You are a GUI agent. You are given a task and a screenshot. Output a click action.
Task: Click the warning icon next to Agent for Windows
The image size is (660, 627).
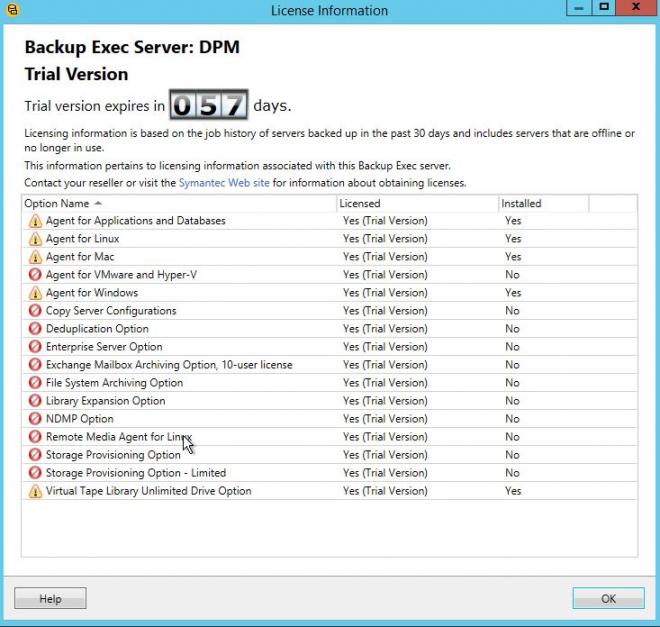(x=36, y=293)
